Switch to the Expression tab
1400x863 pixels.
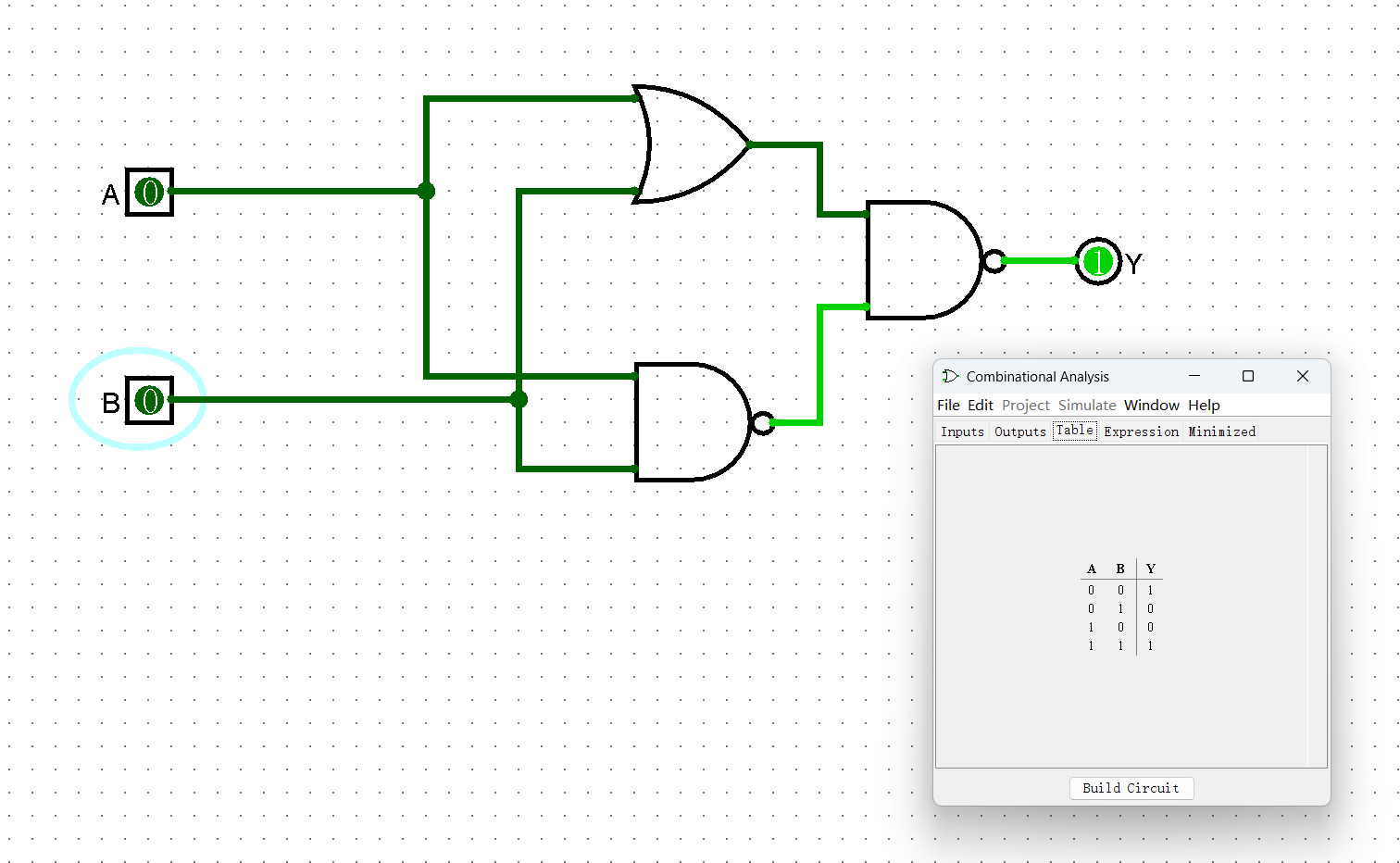coord(1141,431)
